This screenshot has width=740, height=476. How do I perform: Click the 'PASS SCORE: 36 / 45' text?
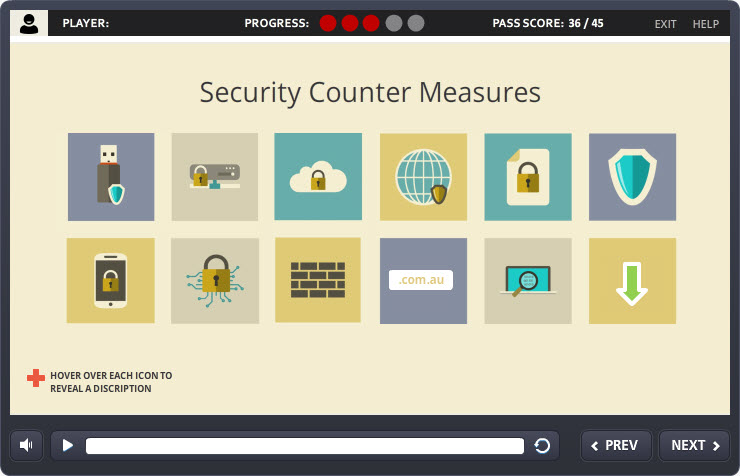(548, 23)
